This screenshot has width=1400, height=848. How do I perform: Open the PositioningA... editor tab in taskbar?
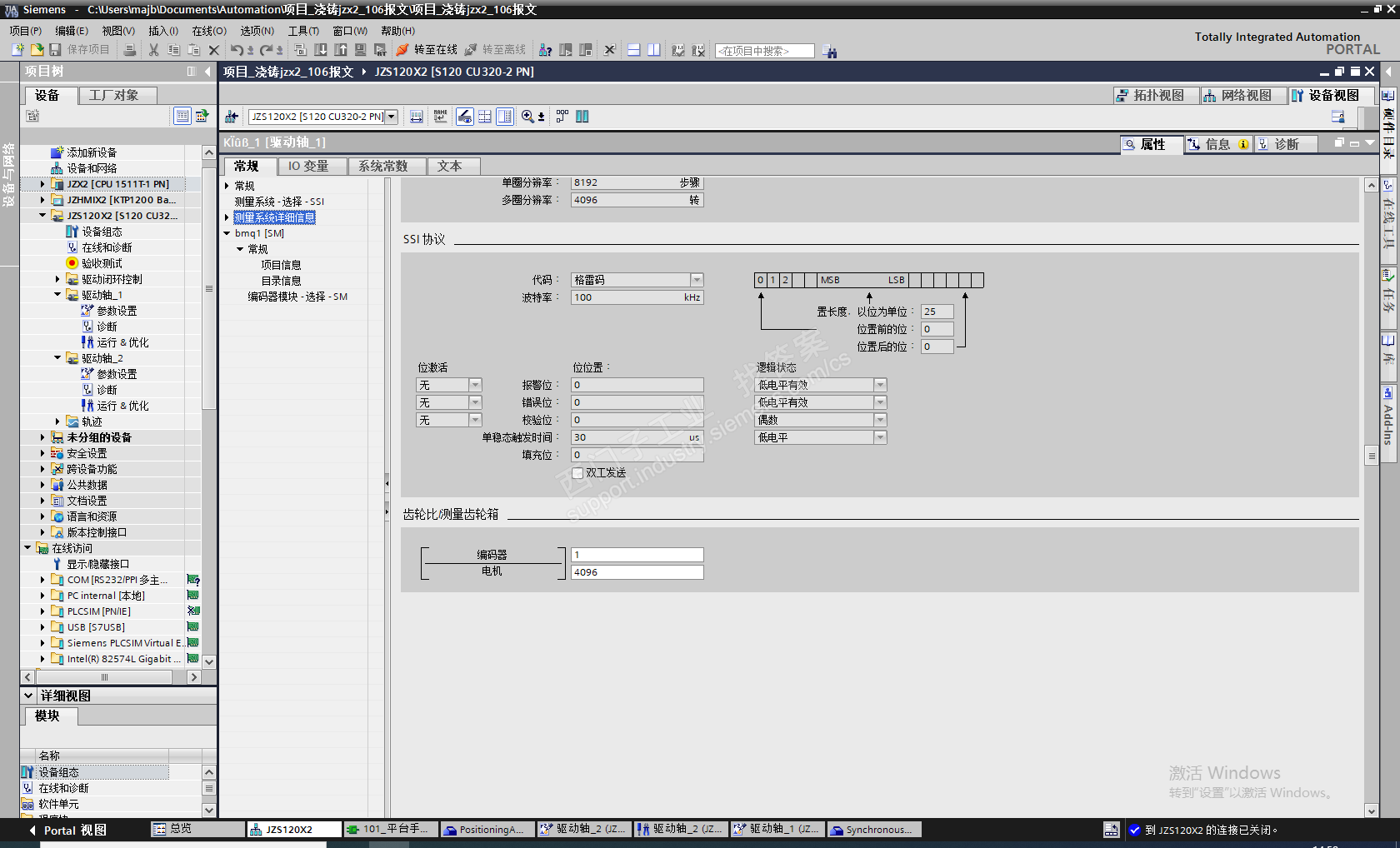point(487,830)
